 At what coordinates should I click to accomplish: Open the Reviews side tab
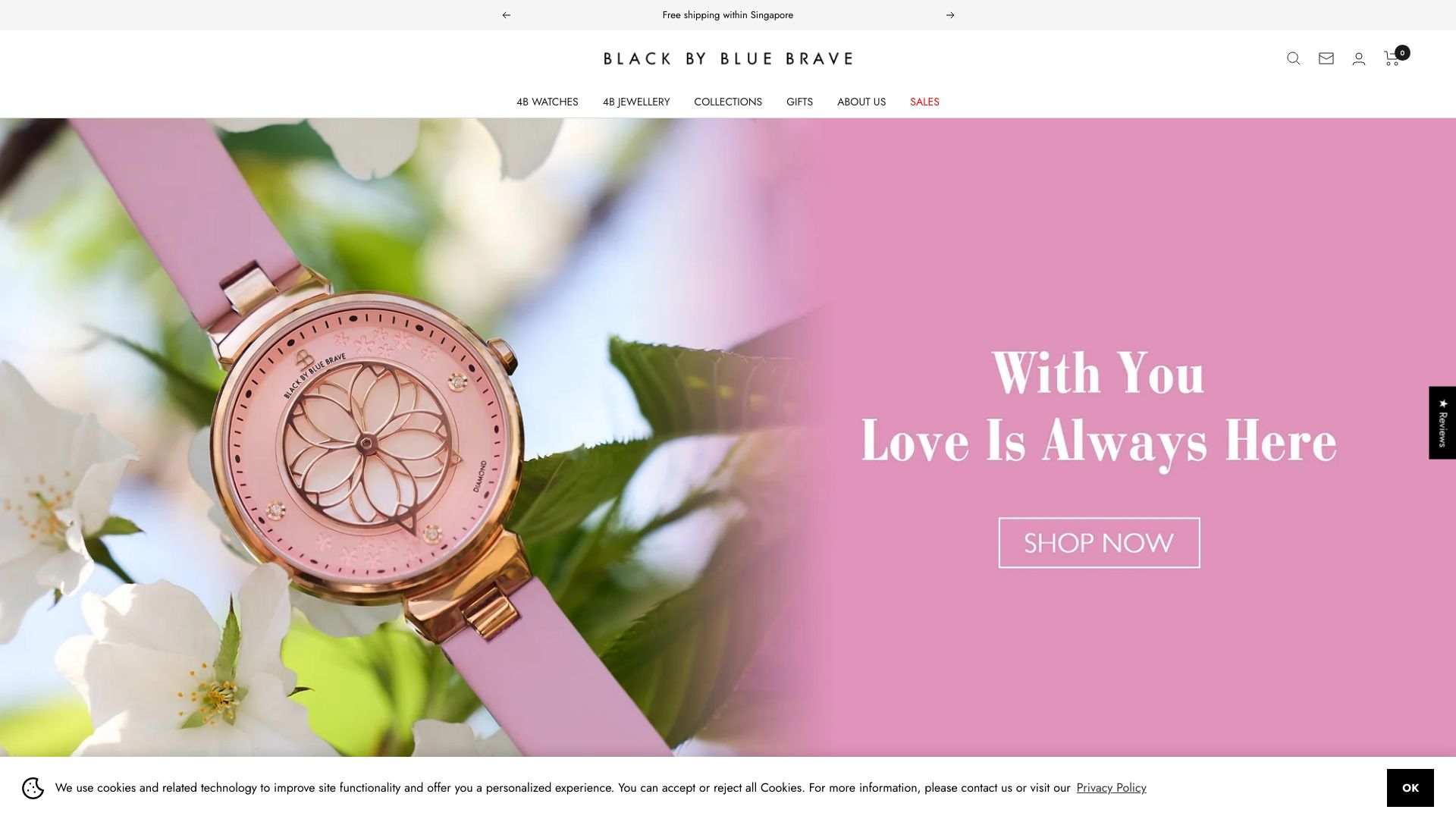point(1442,422)
